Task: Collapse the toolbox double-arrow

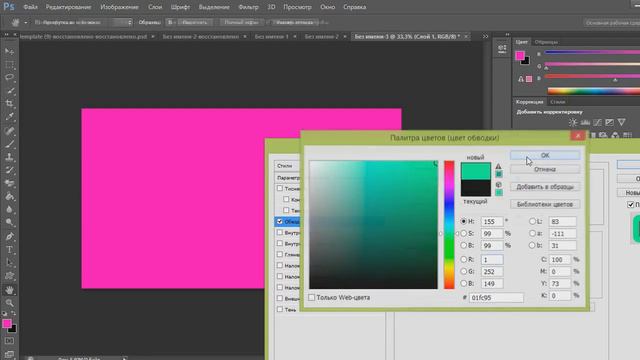Action: tap(7, 35)
